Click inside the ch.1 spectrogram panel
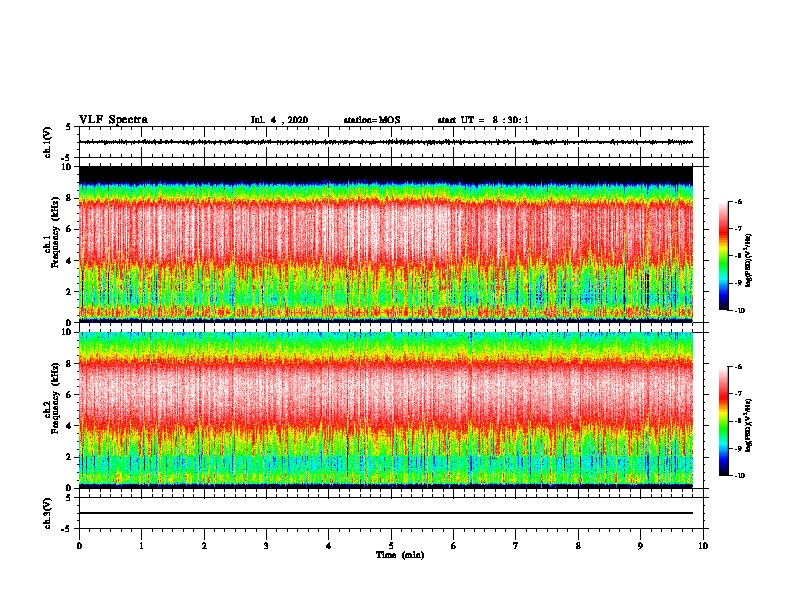The width and height of the screenshot is (792, 612). pyautogui.click(x=386, y=244)
